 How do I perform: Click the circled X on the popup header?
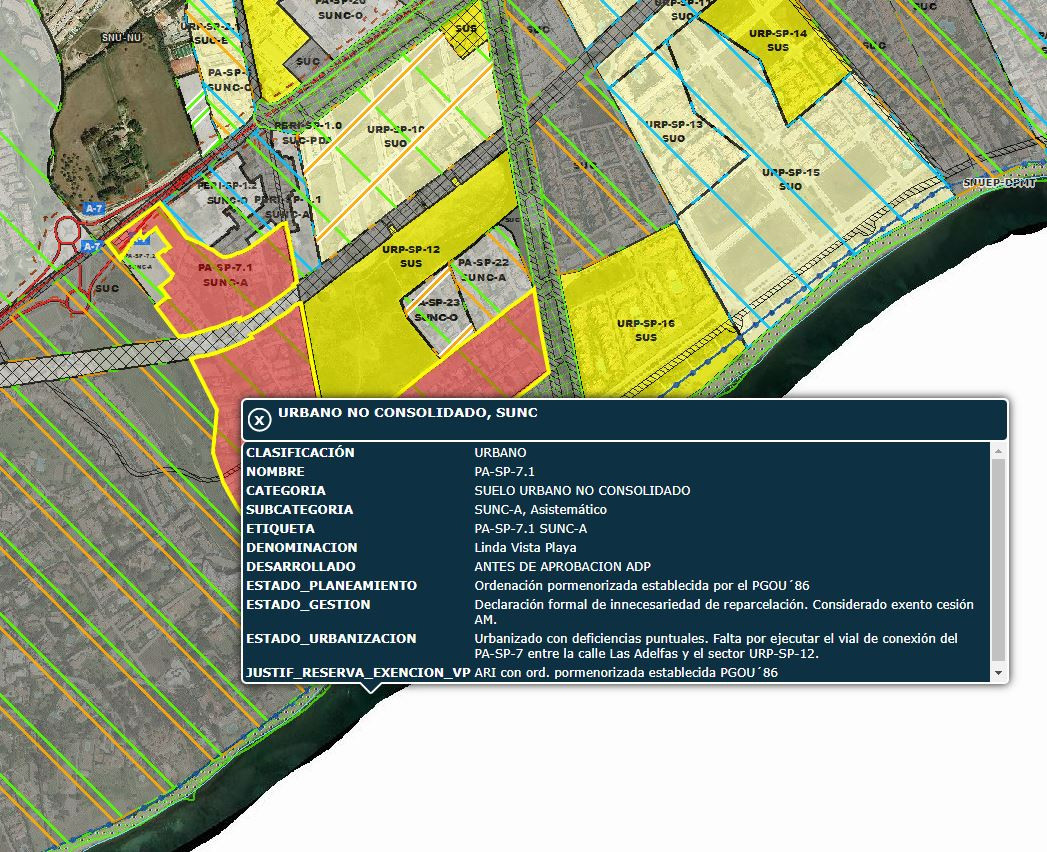[262, 419]
